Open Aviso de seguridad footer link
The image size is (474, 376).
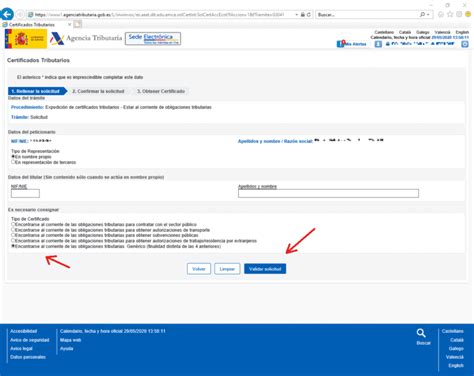point(30,340)
